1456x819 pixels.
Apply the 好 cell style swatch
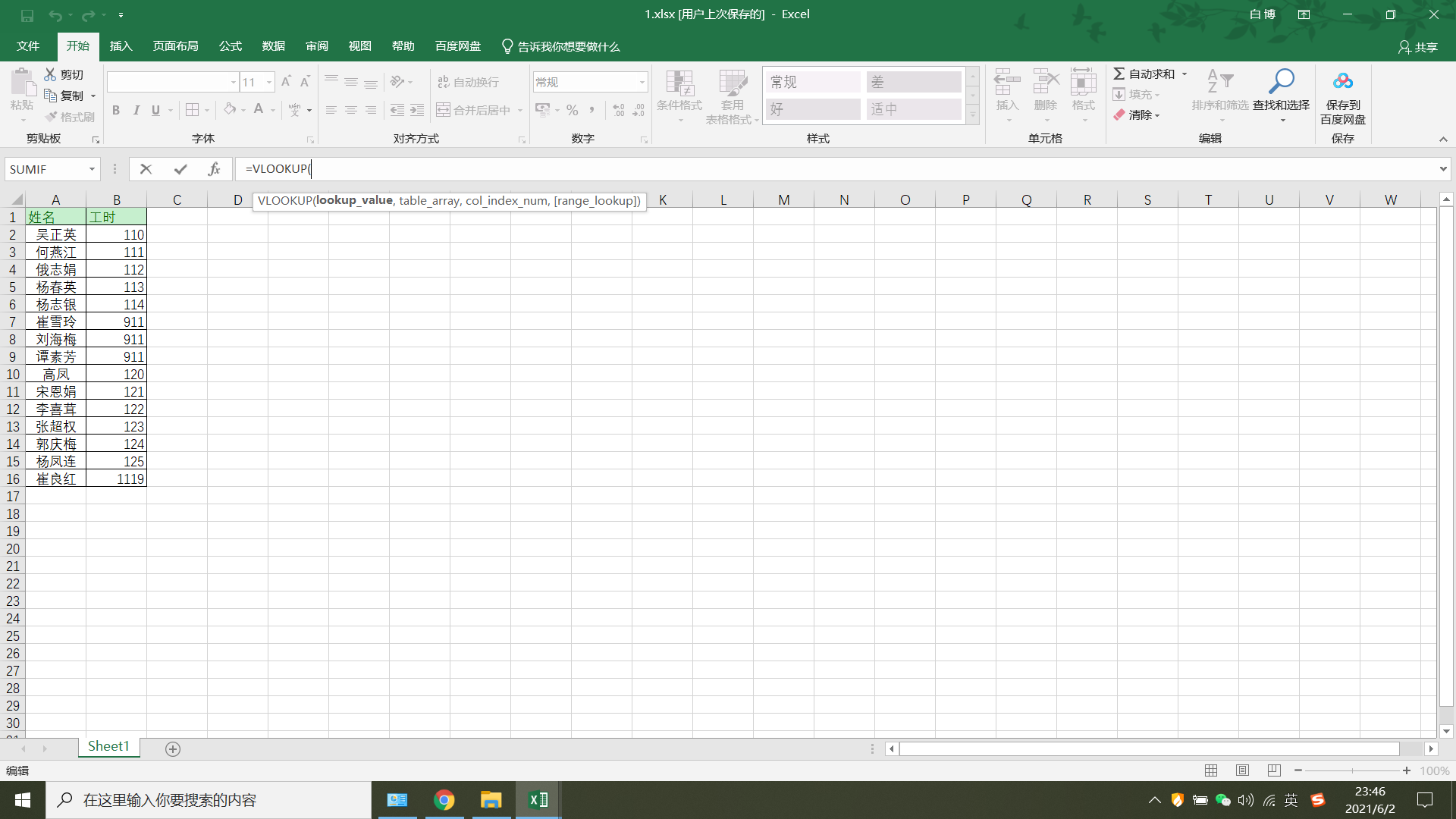tap(811, 108)
